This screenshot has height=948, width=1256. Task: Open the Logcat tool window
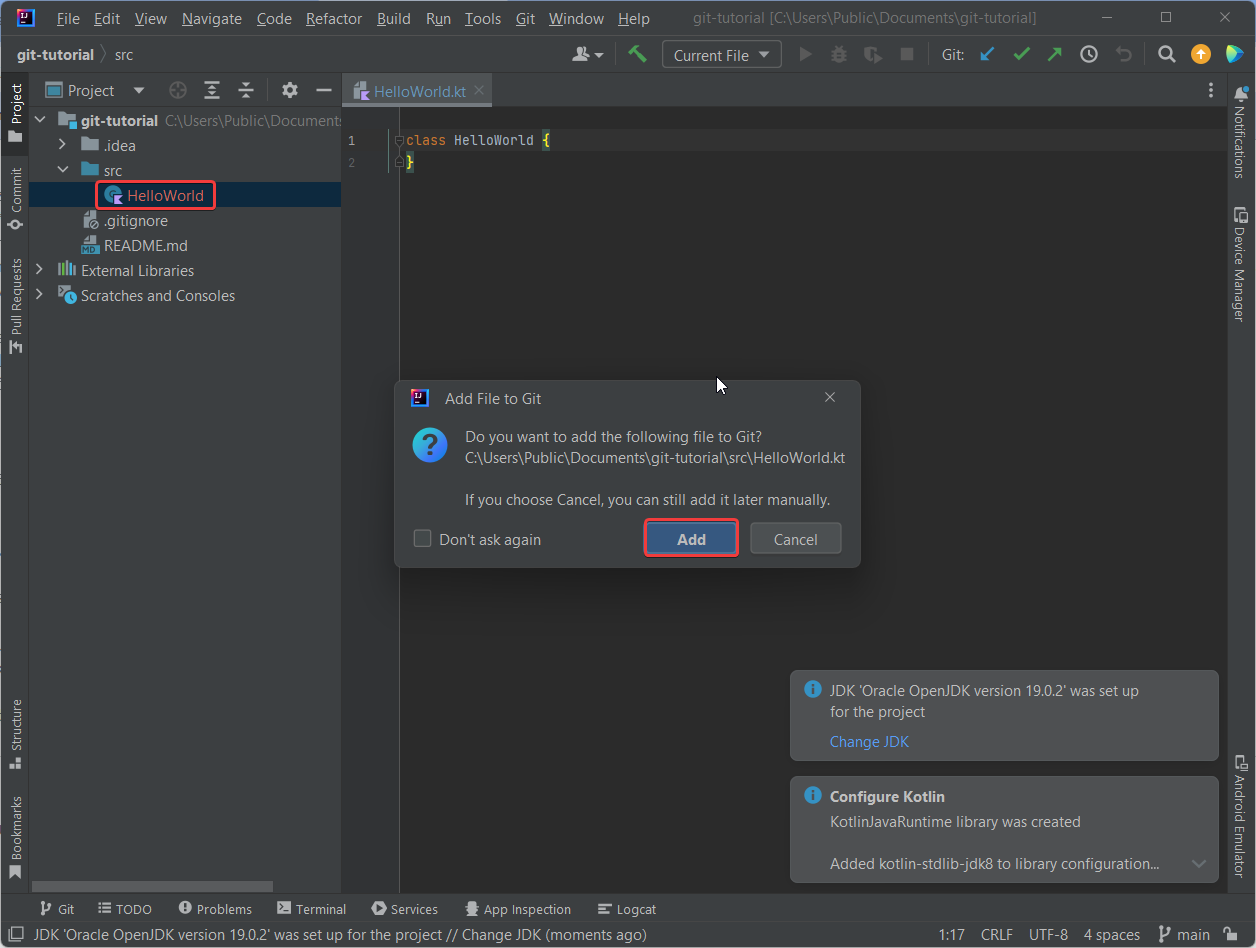point(626,909)
